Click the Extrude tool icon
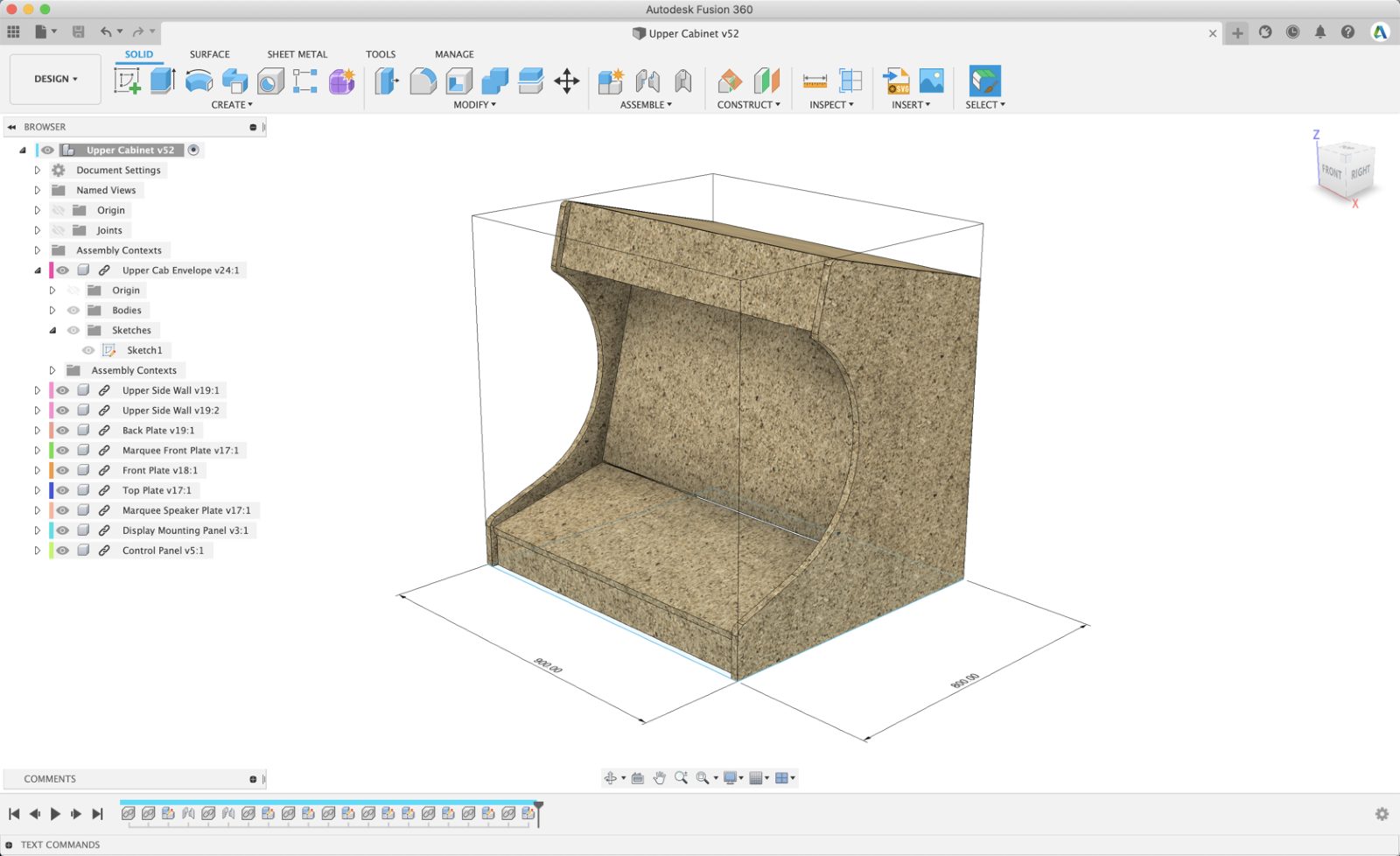Image resolution: width=1400 pixels, height=856 pixels. 163,81
